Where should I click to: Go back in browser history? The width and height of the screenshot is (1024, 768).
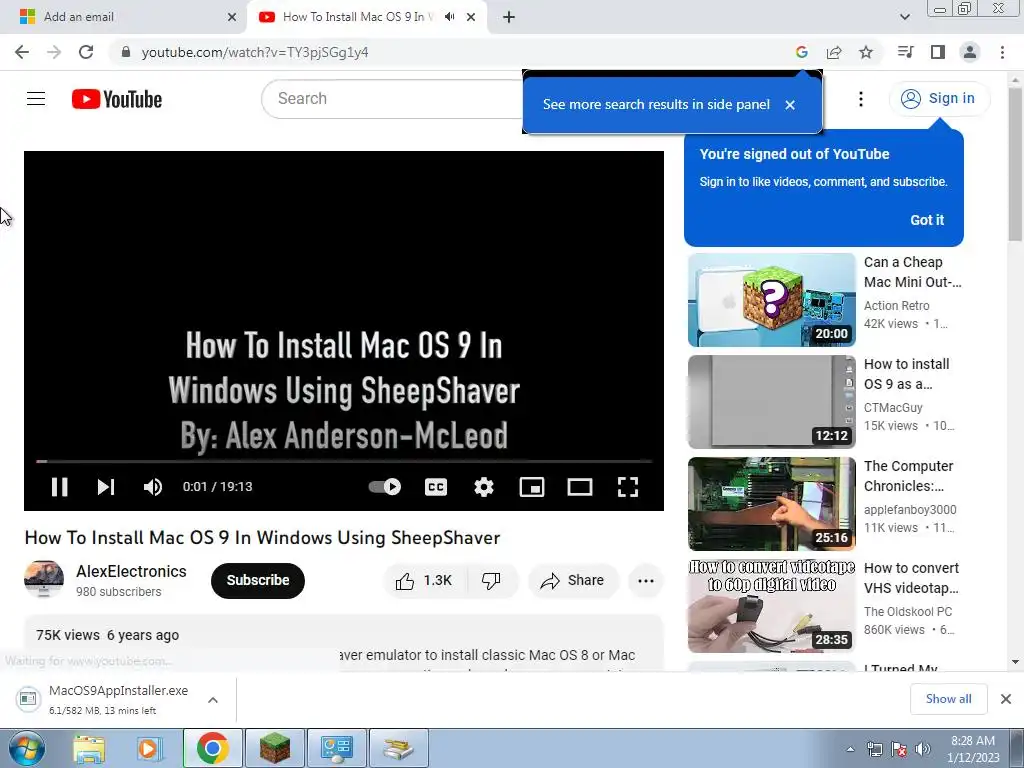tap(22, 52)
